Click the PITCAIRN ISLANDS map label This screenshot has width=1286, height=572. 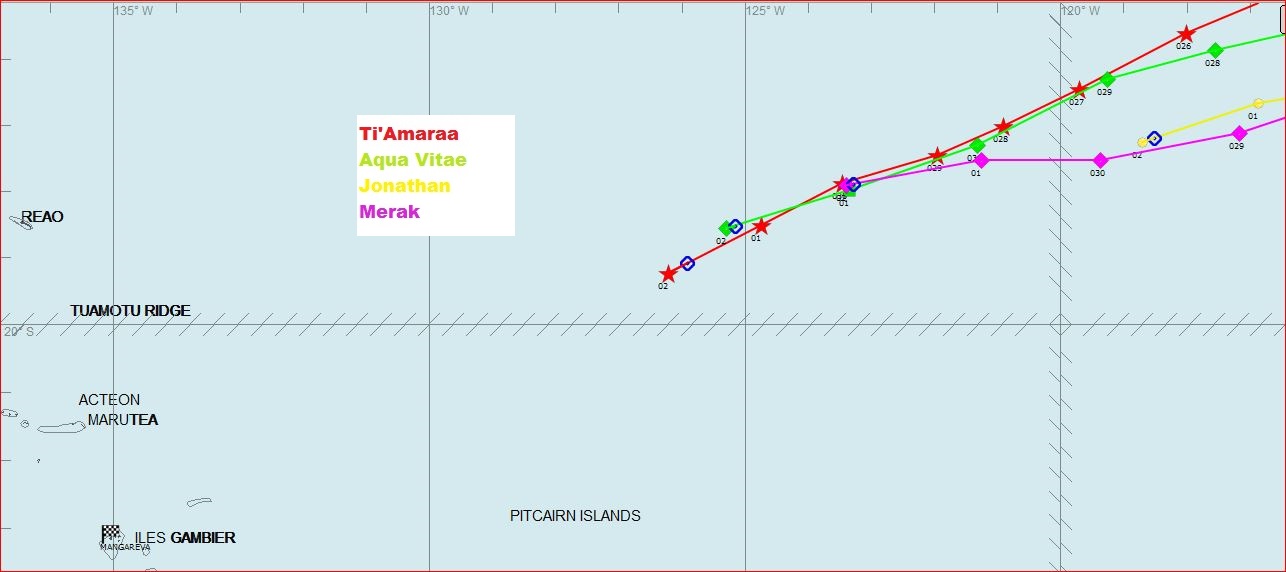coord(575,516)
